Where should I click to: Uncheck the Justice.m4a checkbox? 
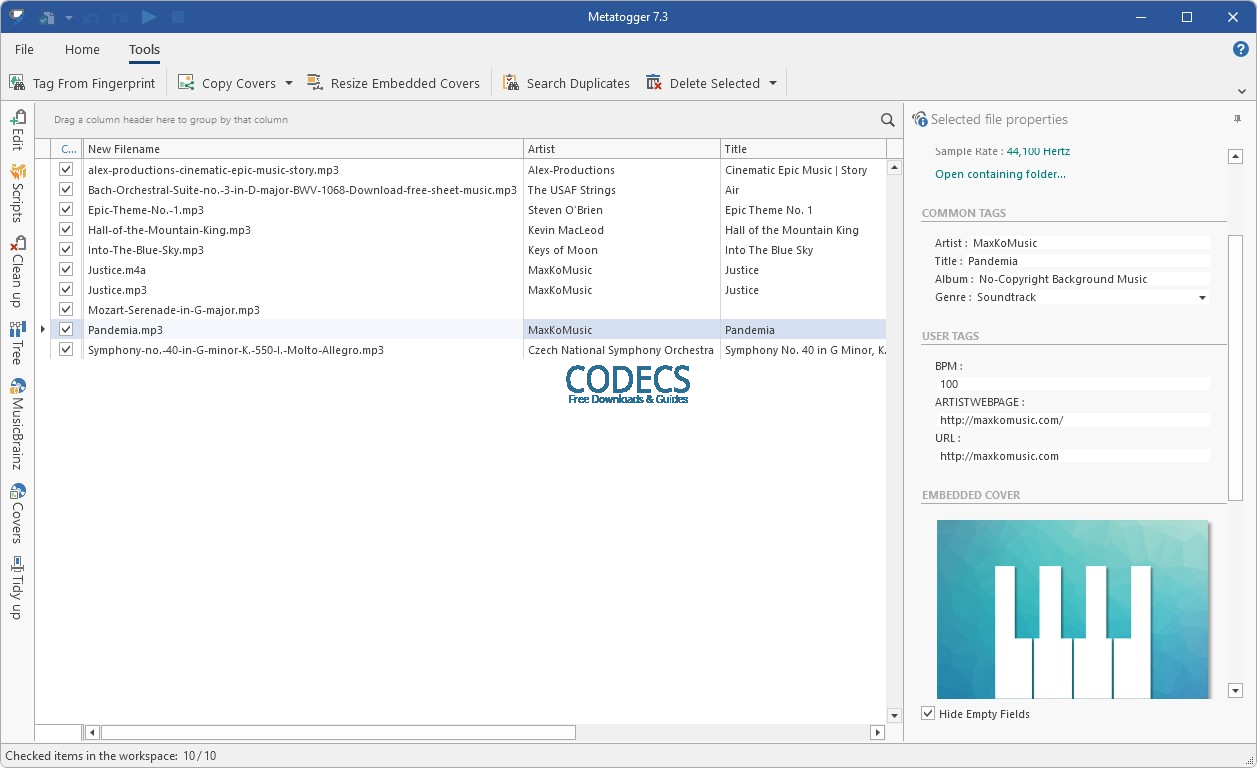click(66, 269)
